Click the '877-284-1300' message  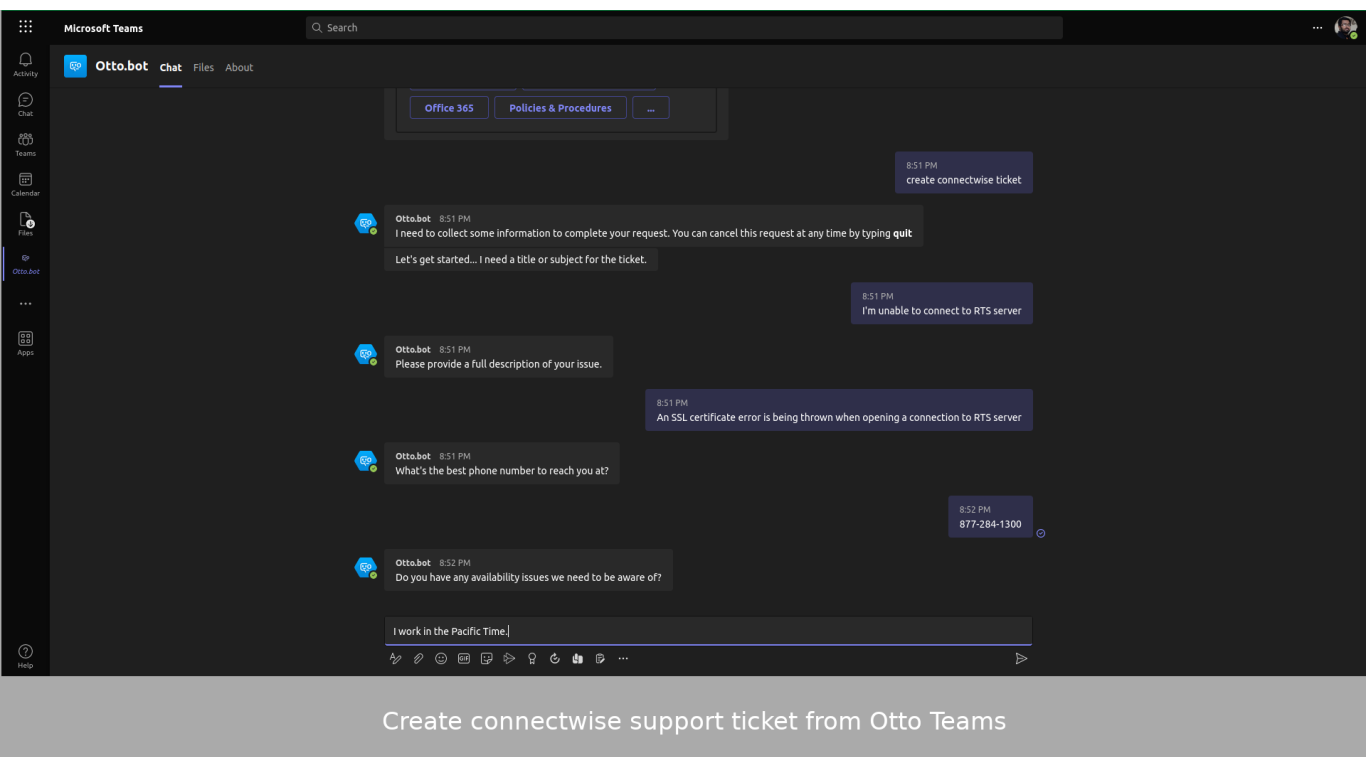point(990,517)
